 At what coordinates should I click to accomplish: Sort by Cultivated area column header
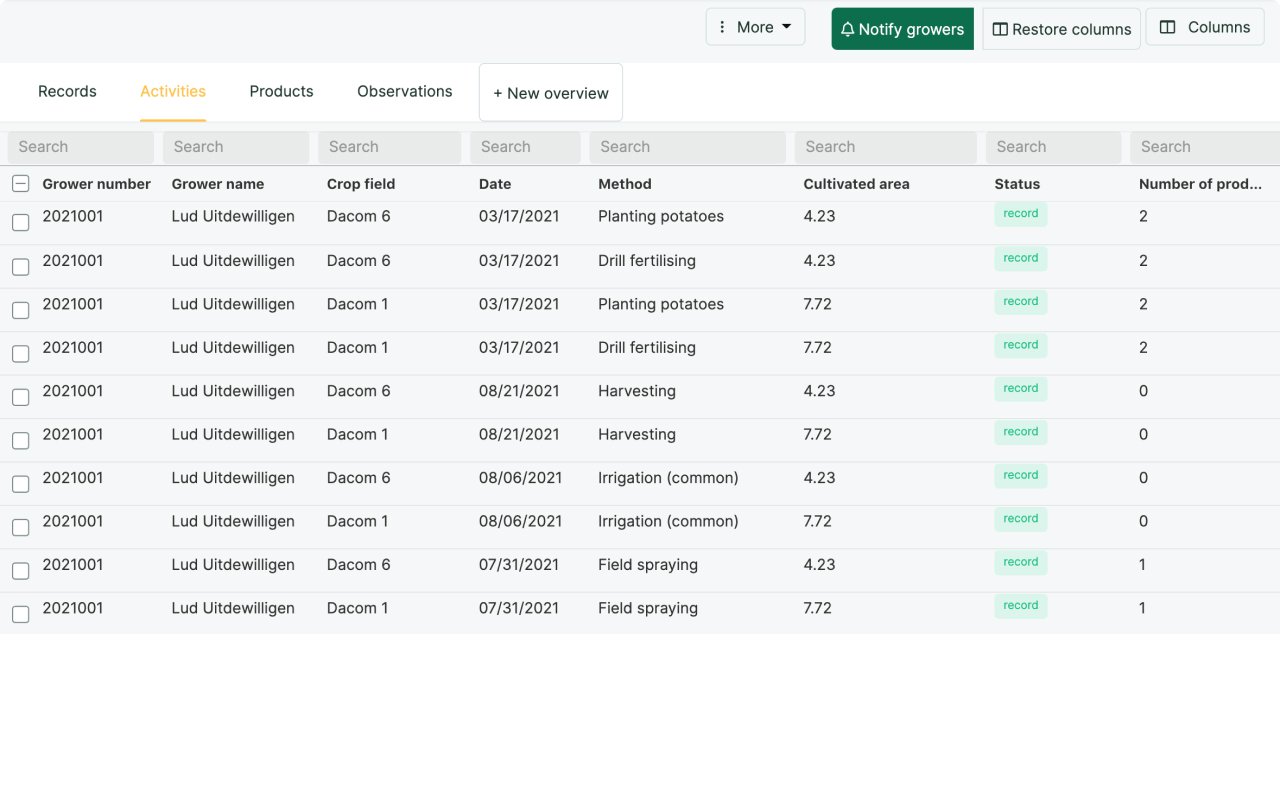[x=857, y=184]
